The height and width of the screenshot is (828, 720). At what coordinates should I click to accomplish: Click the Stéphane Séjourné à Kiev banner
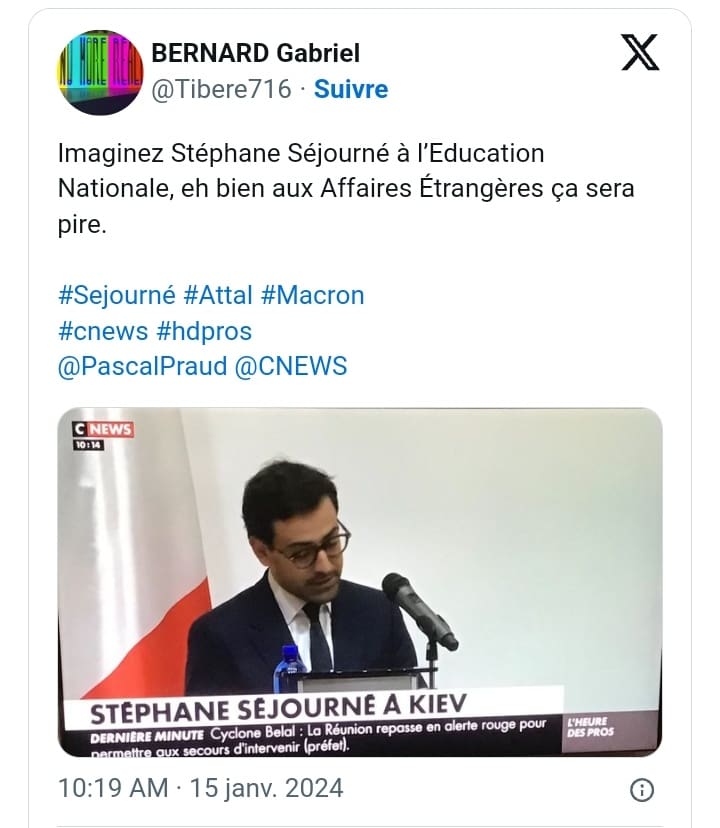(278, 708)
